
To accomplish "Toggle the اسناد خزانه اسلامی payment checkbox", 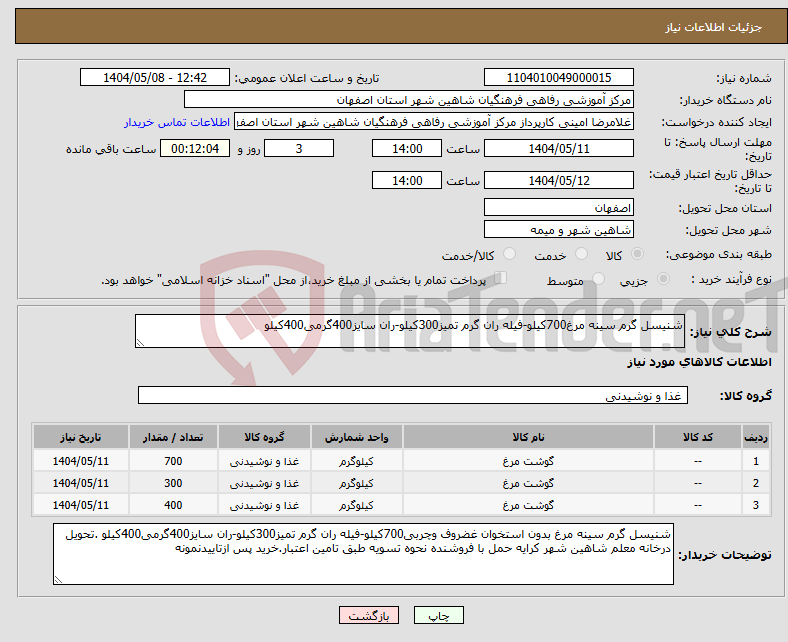I will pyautogui.click(x=501, y=278).
